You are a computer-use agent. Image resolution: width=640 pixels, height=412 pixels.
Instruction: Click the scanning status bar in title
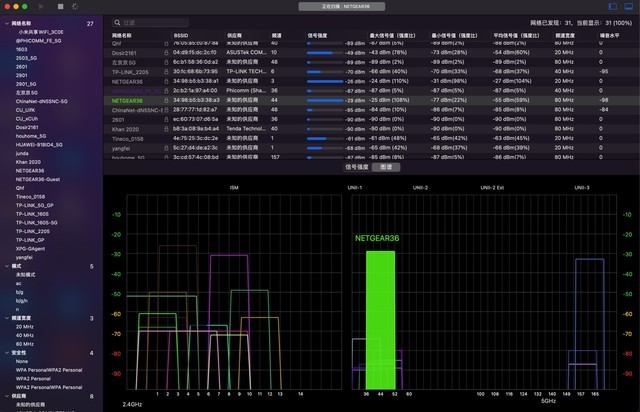click(x=342, y=7)
